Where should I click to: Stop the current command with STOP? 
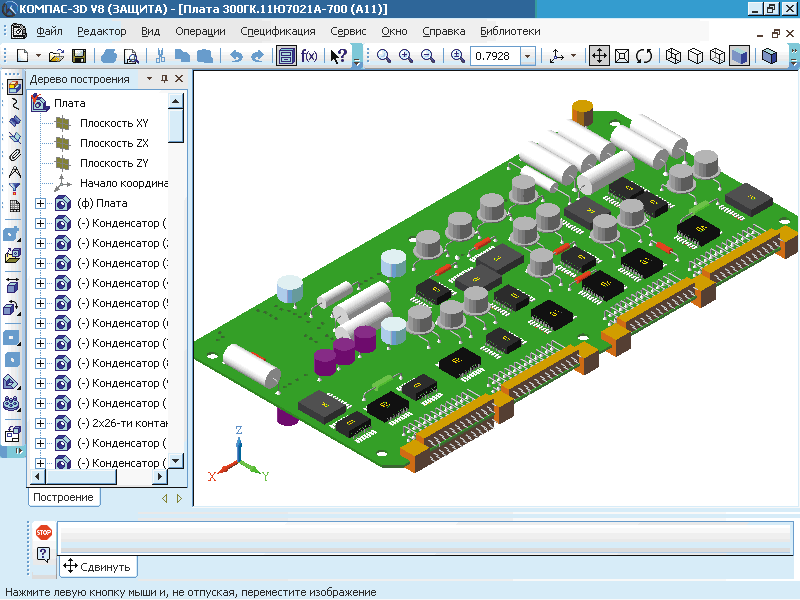44,533
